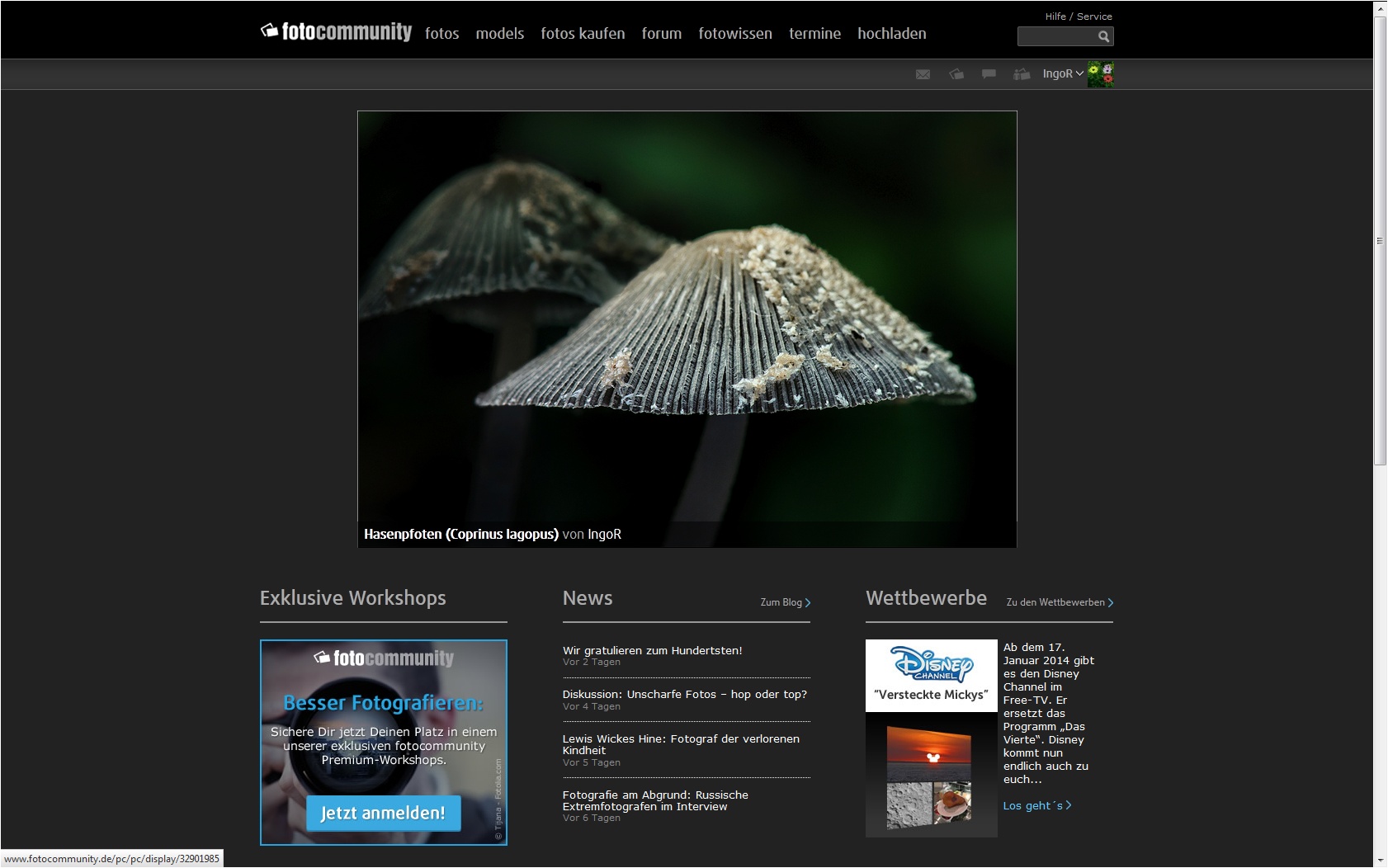Follow the Zum Blog link

(781, 602)
